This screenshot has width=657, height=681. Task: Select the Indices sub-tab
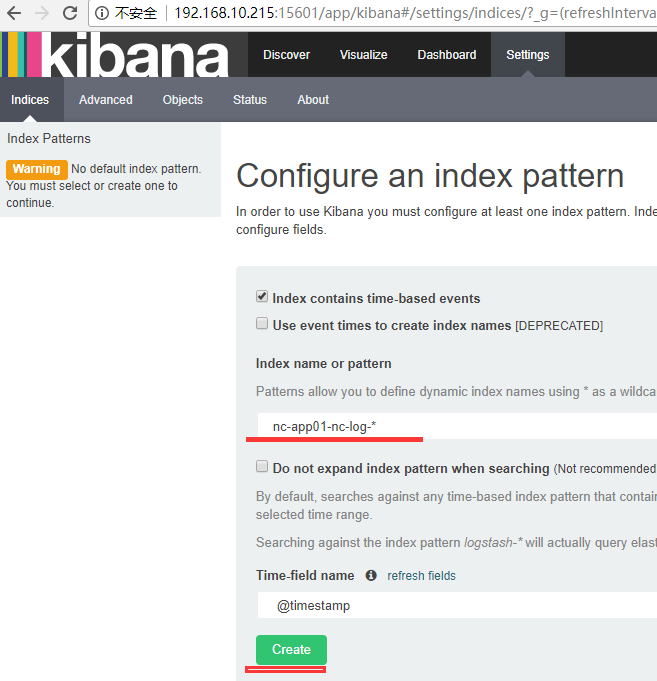(x=30, y=100)
